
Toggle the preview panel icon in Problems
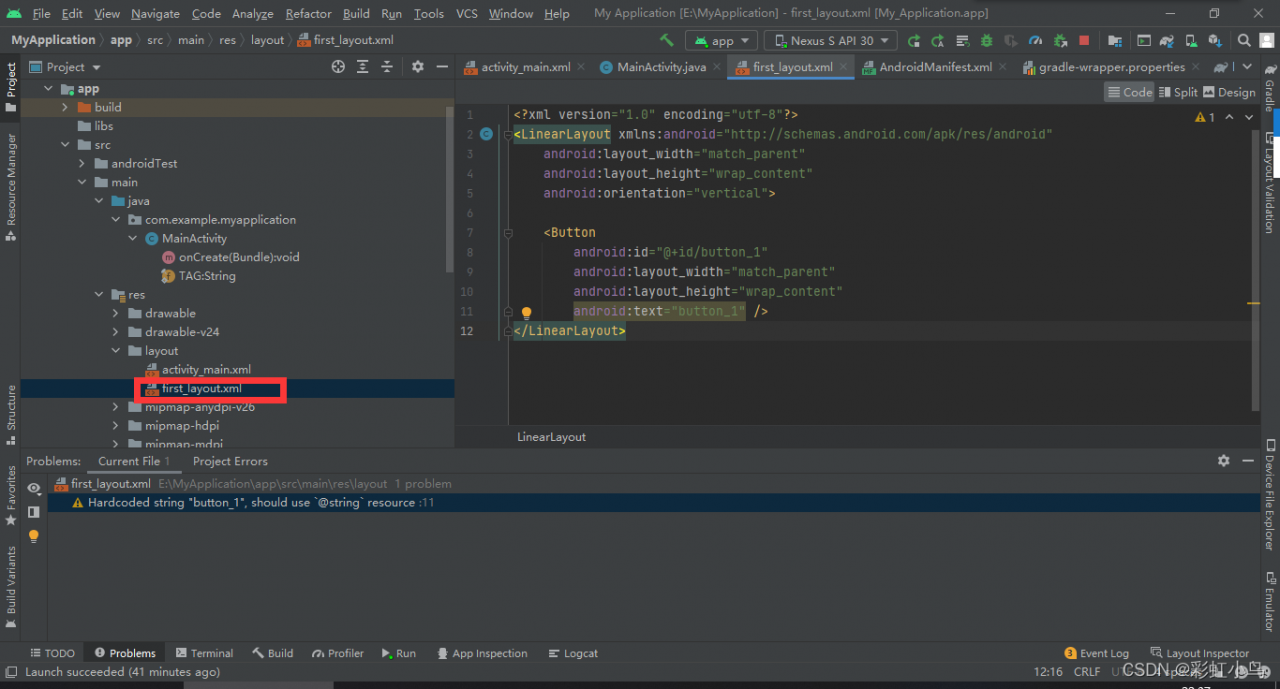pos(34,512)
